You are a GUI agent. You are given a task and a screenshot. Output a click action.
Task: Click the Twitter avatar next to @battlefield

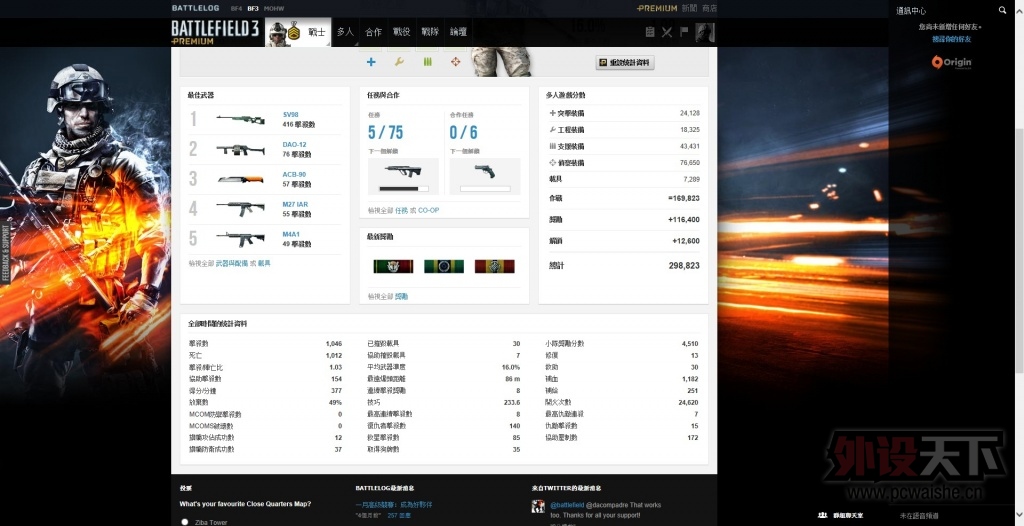pyautogui.click(x=538, y=506)
